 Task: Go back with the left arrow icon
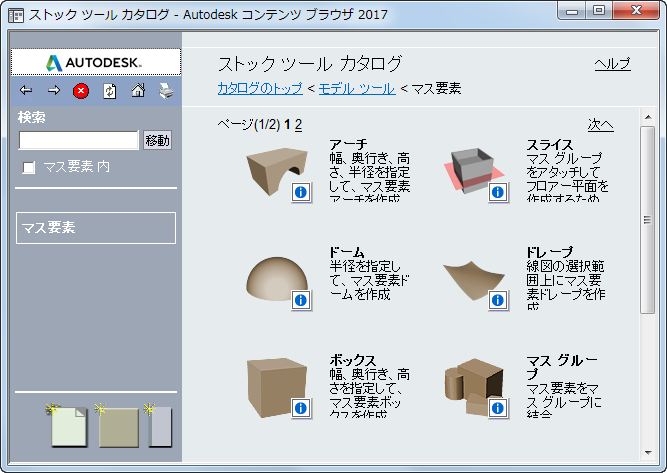click(x=26, y=90)
